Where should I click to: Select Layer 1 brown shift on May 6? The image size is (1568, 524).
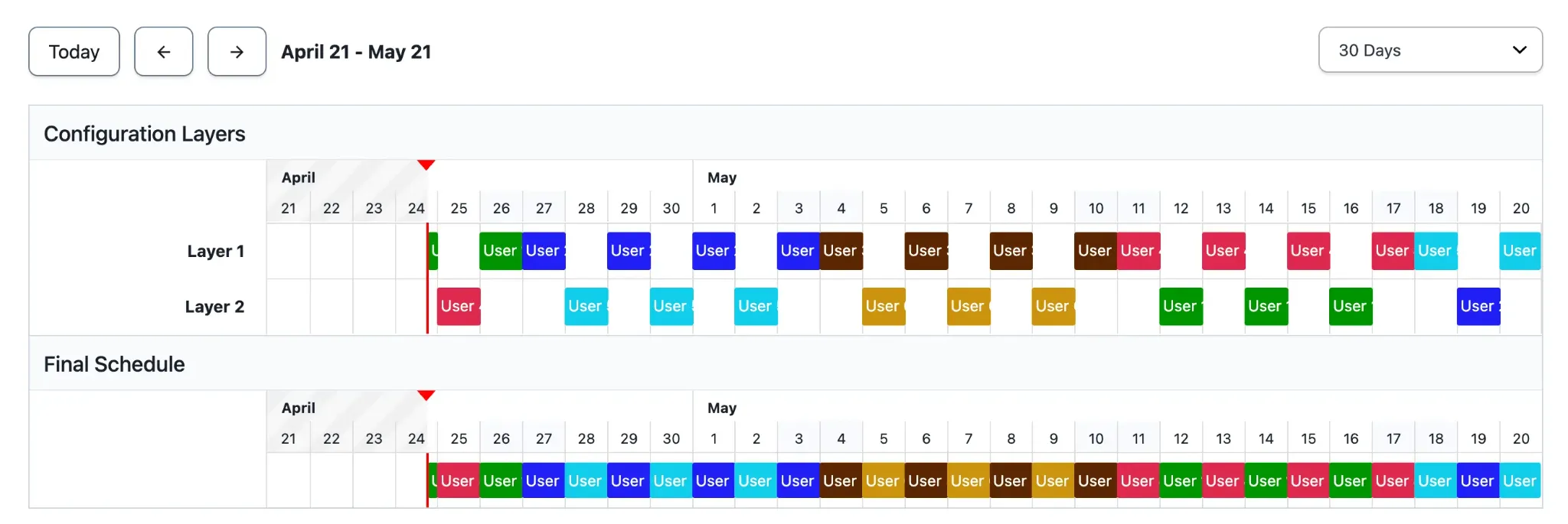pos(926,251)
